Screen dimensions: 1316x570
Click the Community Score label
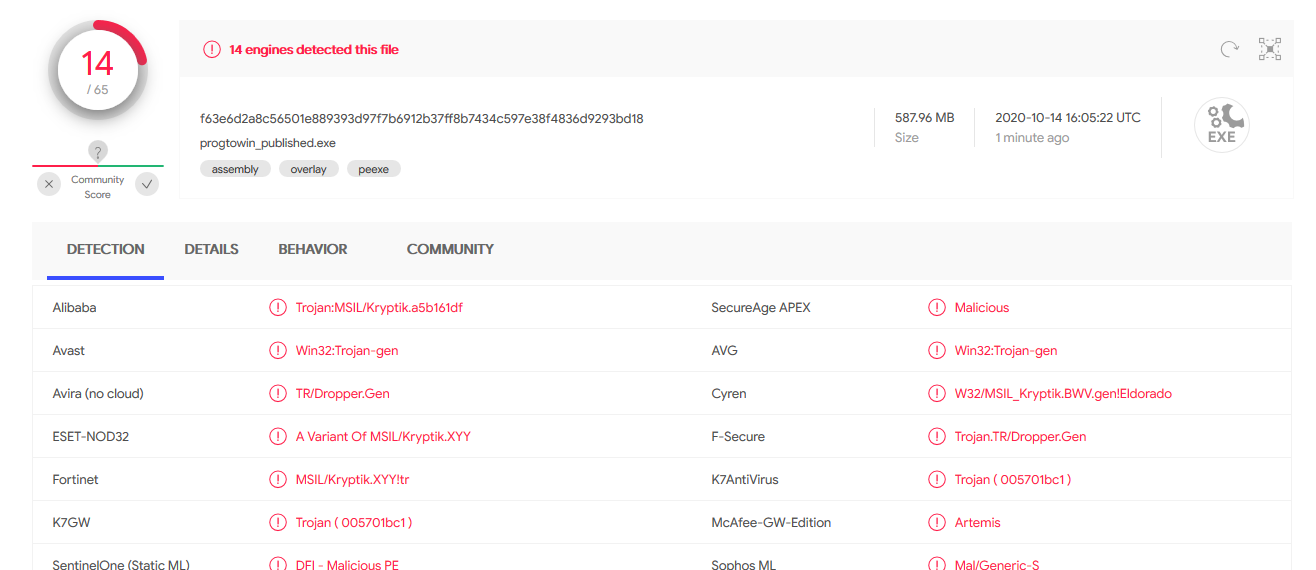(x=98, y=187)
